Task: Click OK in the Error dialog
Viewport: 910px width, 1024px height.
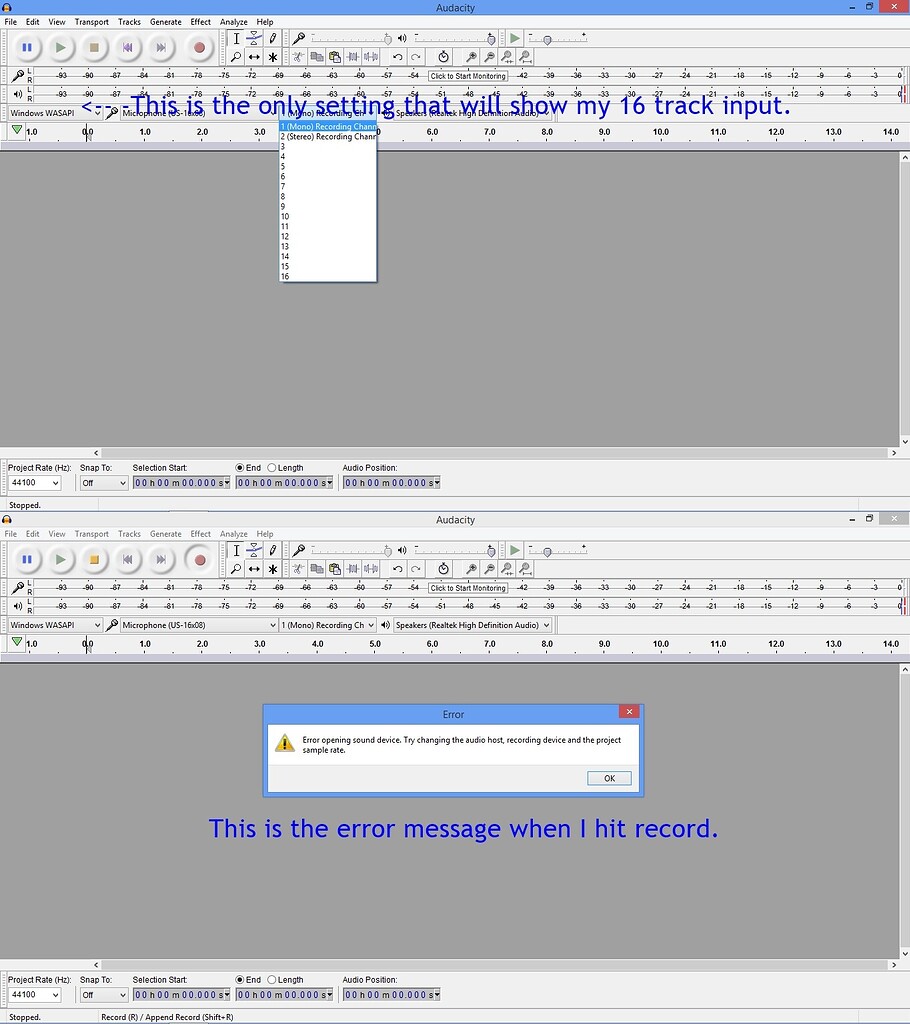Action: pyautogui.click(x=609, y=778)
